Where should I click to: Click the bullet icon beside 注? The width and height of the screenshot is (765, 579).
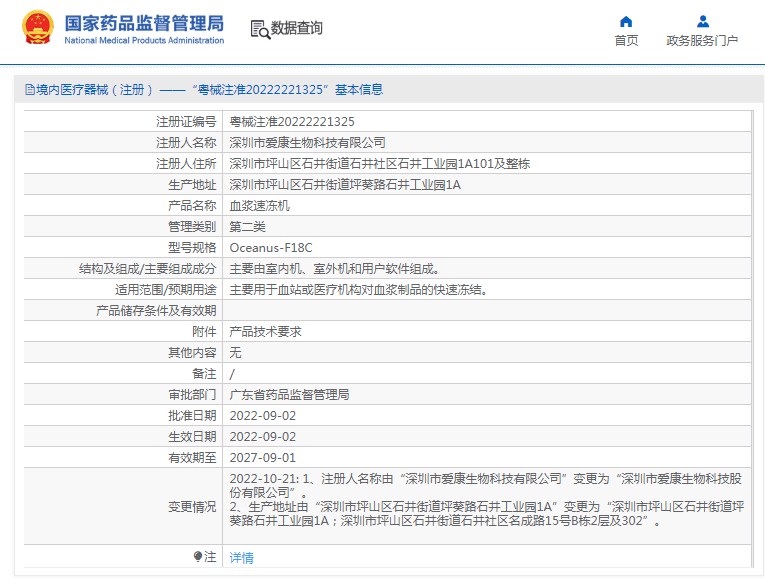(198, 557)
